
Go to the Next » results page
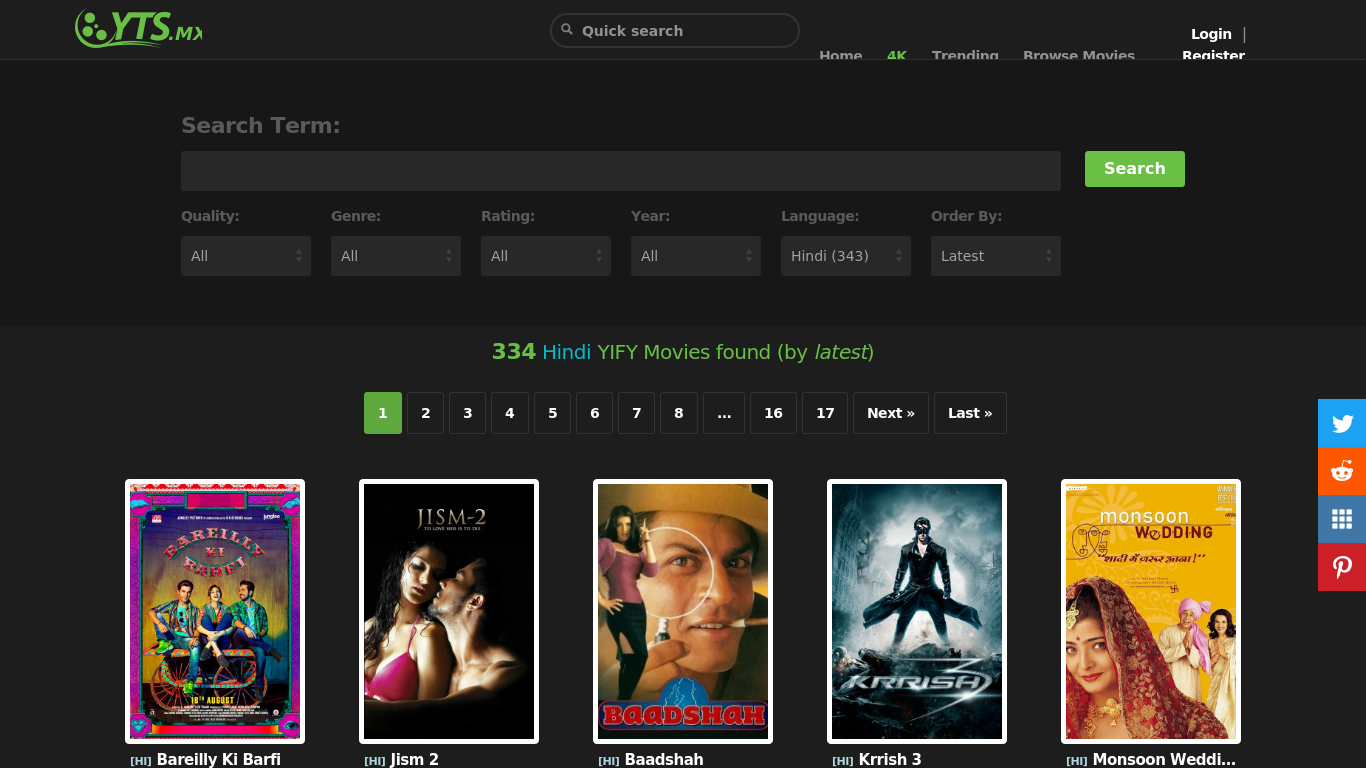(890, 413)
